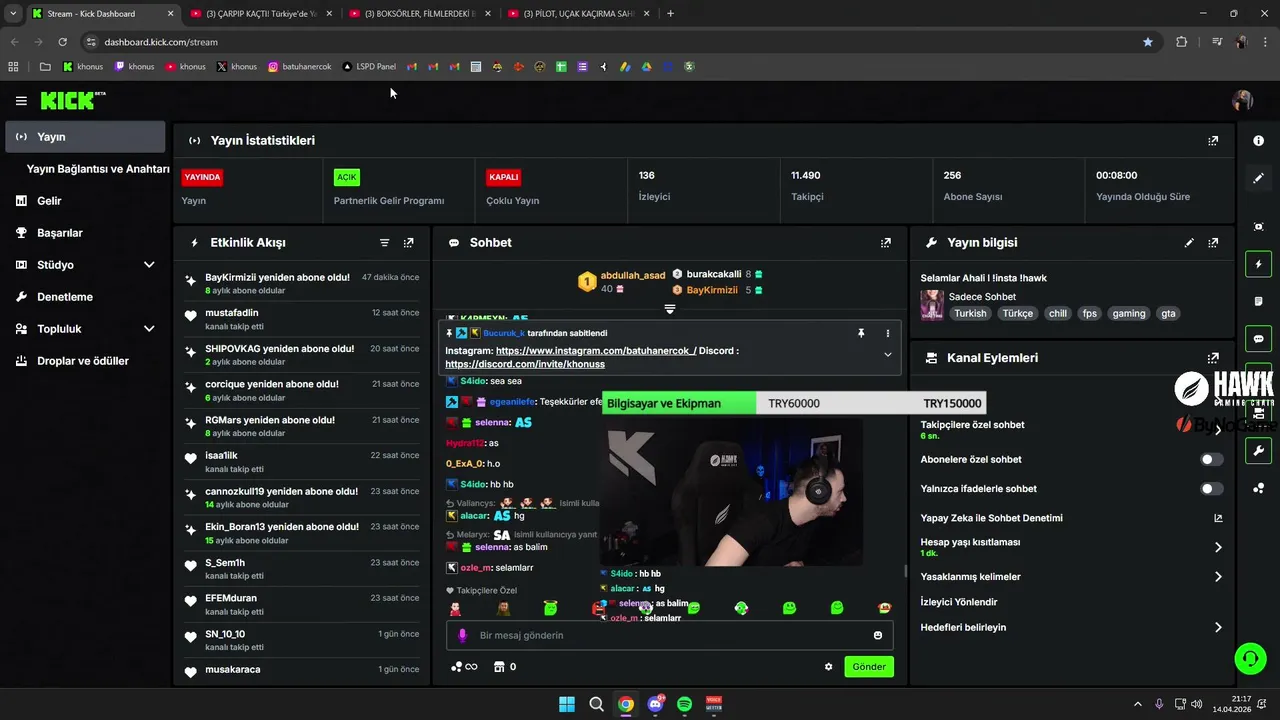The height and width of the screenshot is (720, 1280).
Task: Click the chat bubble icon in right sidebar
Action: tap(1258, 339)
